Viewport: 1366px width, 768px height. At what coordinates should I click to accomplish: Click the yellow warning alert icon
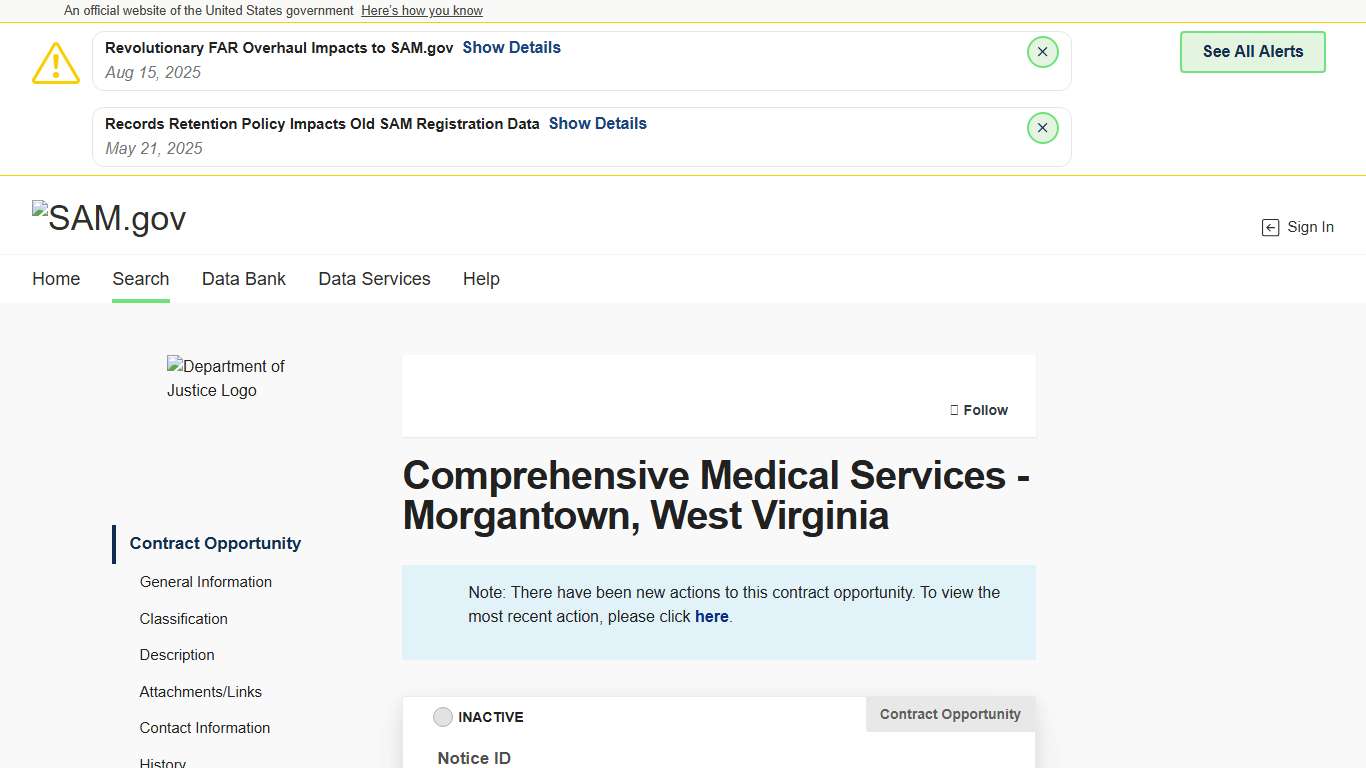pos(56,63)
